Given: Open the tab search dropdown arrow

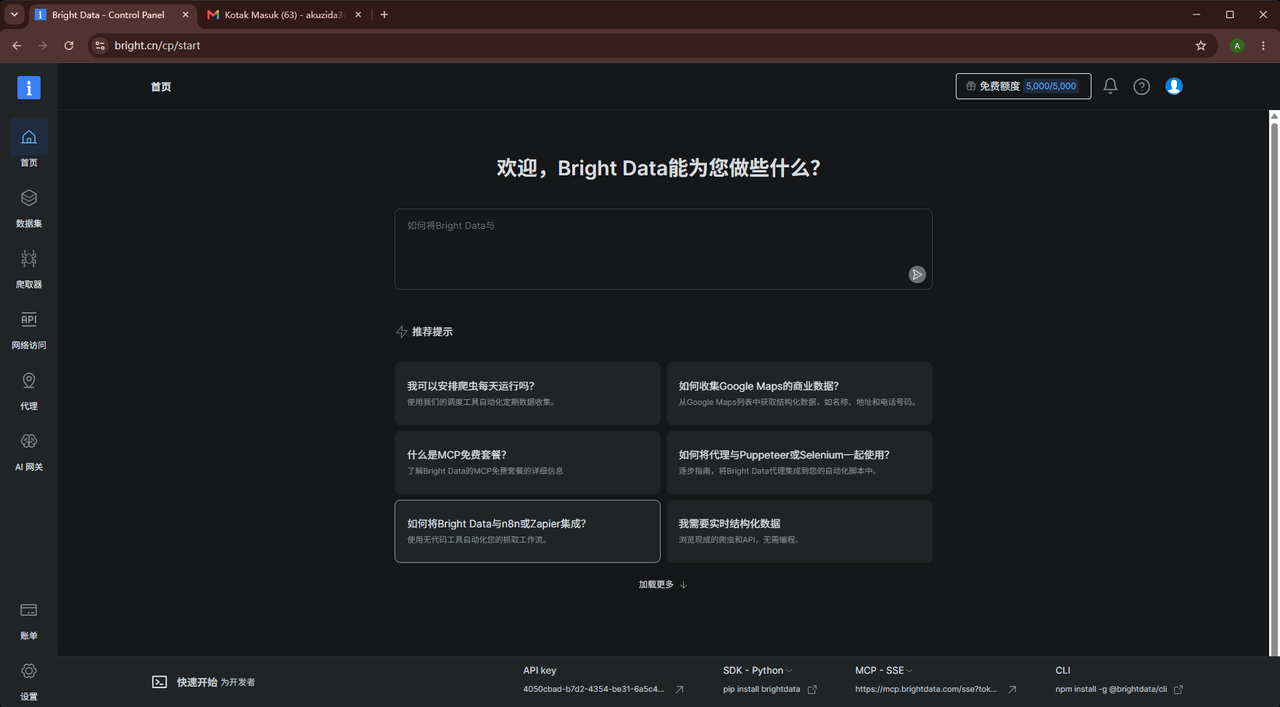Looking at the screenshot, I should click(x=14, y=15).
